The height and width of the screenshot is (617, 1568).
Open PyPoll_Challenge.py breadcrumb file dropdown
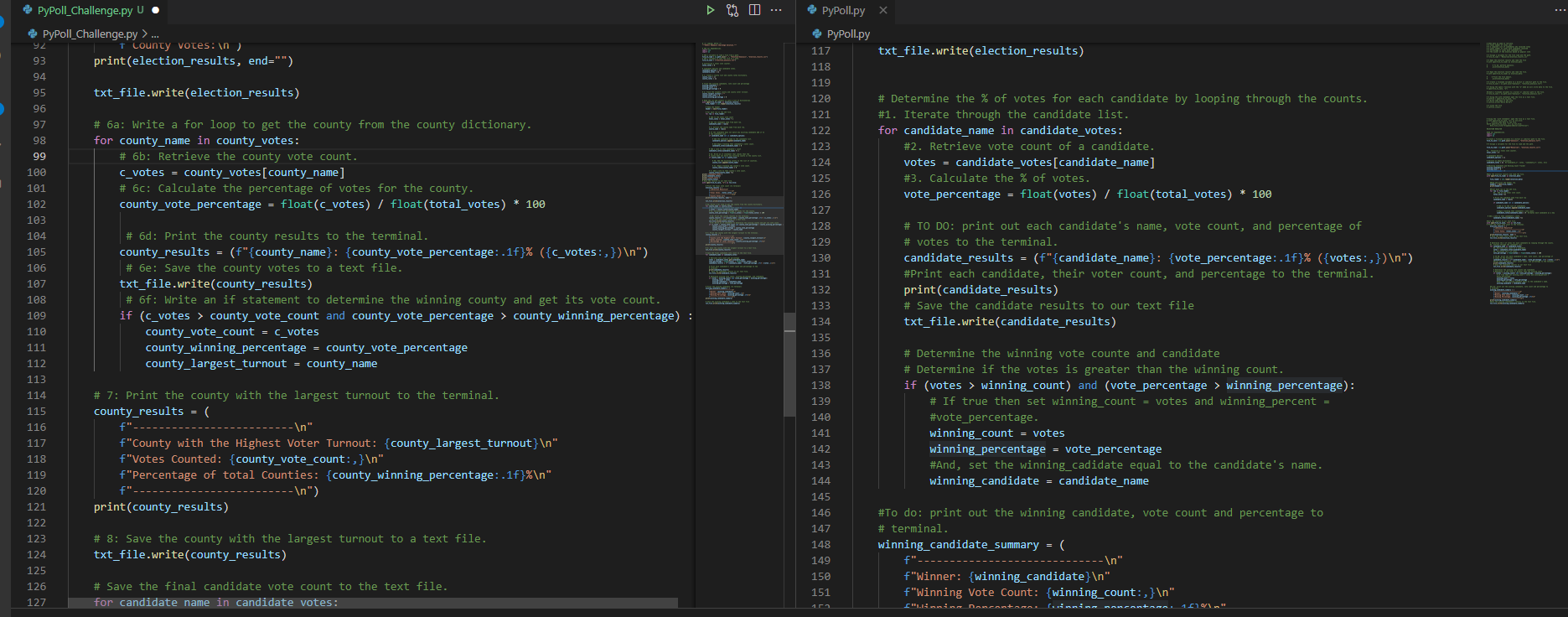[x=90, y=34]
